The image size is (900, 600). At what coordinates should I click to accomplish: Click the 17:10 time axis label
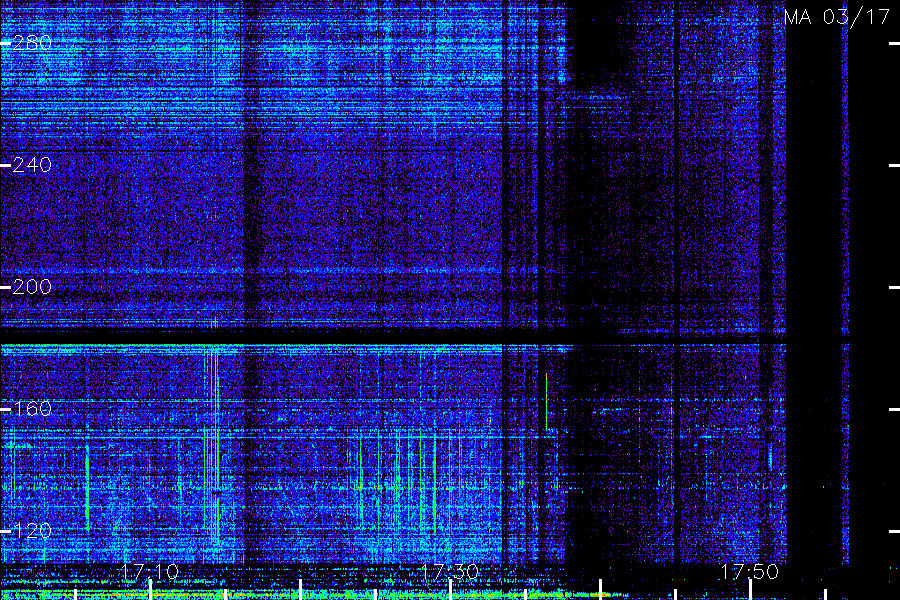[150, 572]
